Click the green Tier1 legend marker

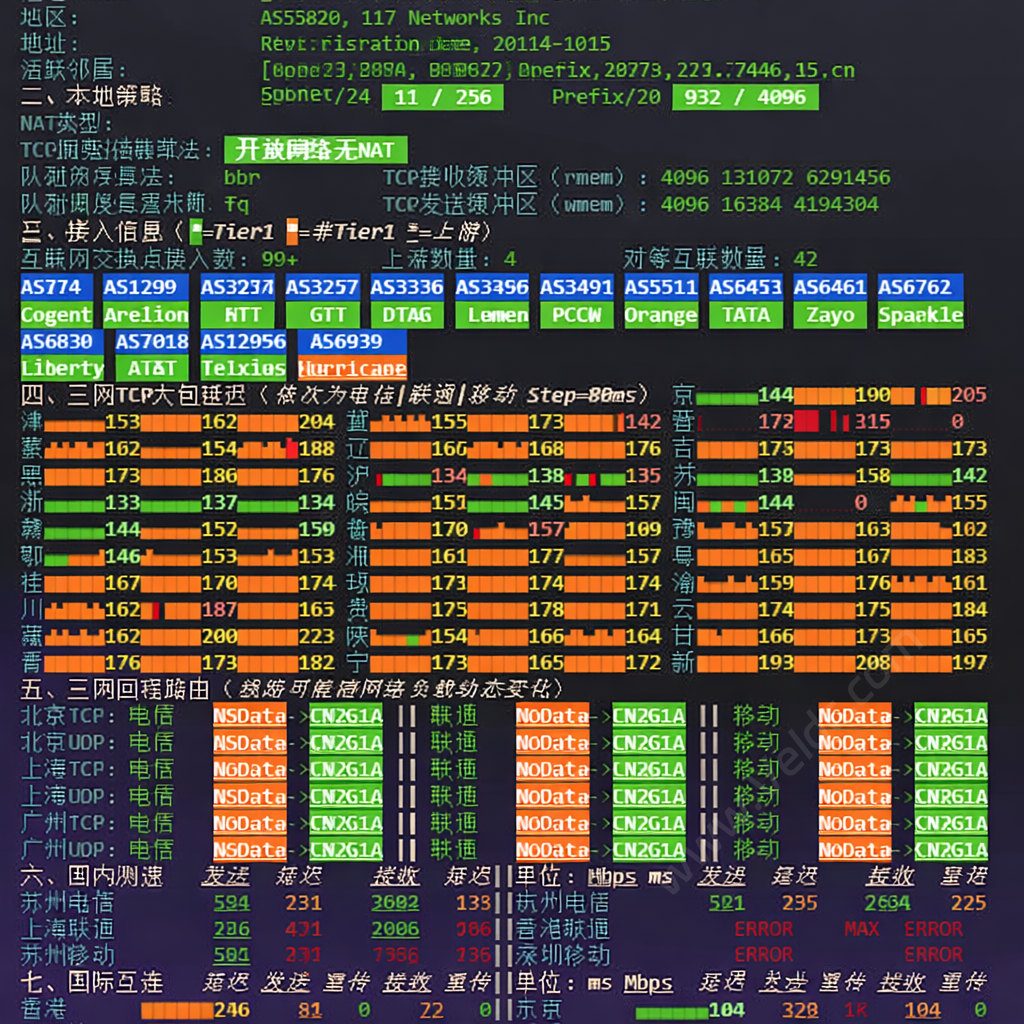click(x=195, y=232)
